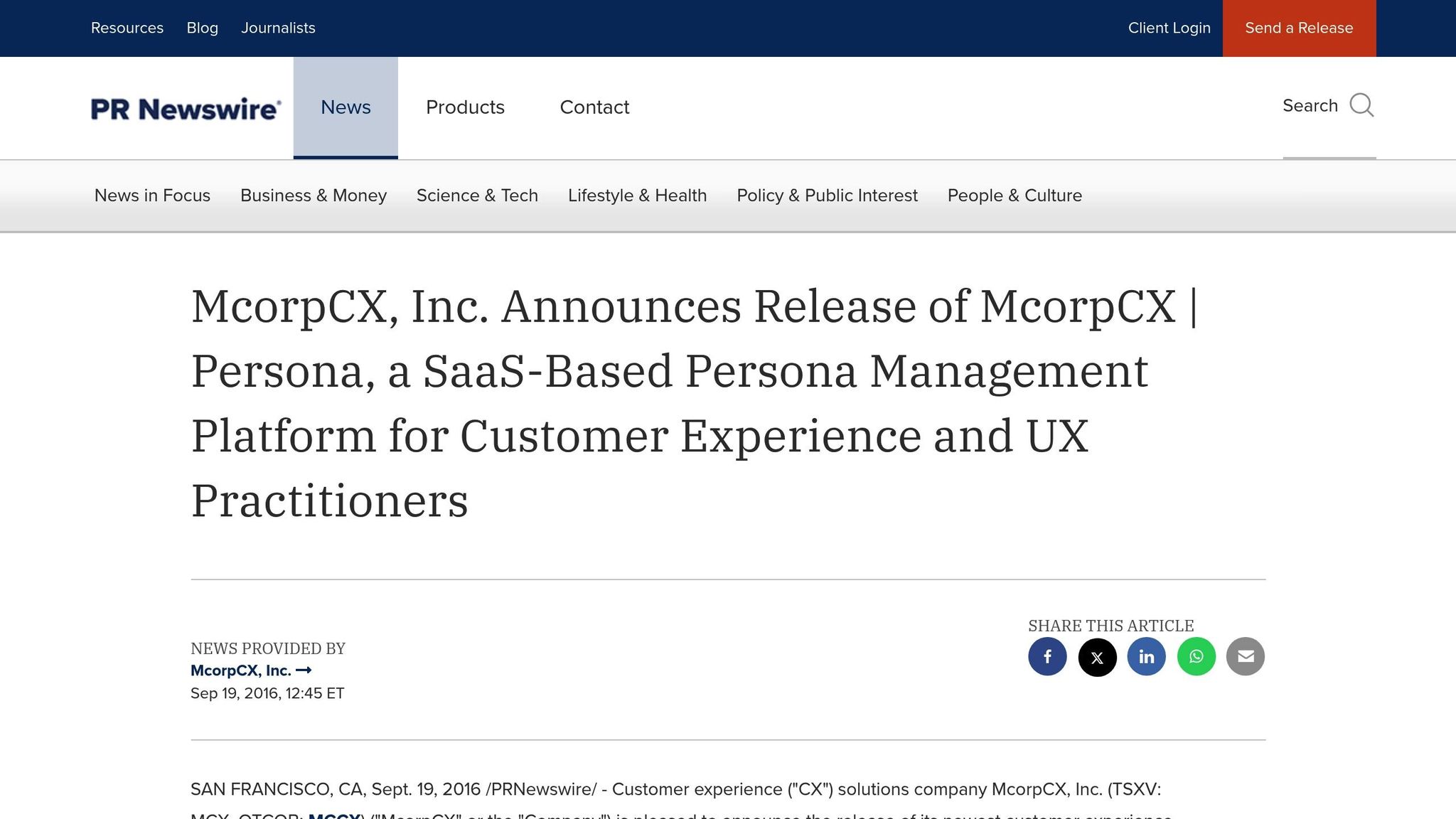Share the article on LinkedIn
The width and height of the screenshot is (1456, 819).
pyautogui.click(x=1146, y=657)
